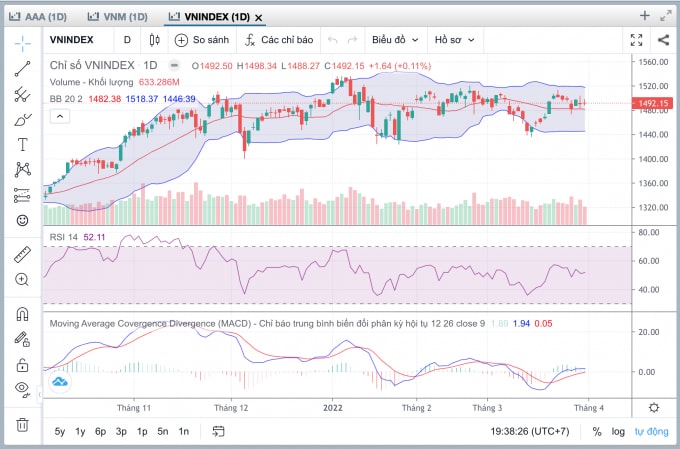Open Các chỉ báo indicators button
Image resolution: width=680 pixels, height=449 pixels.
pos(279,40)
